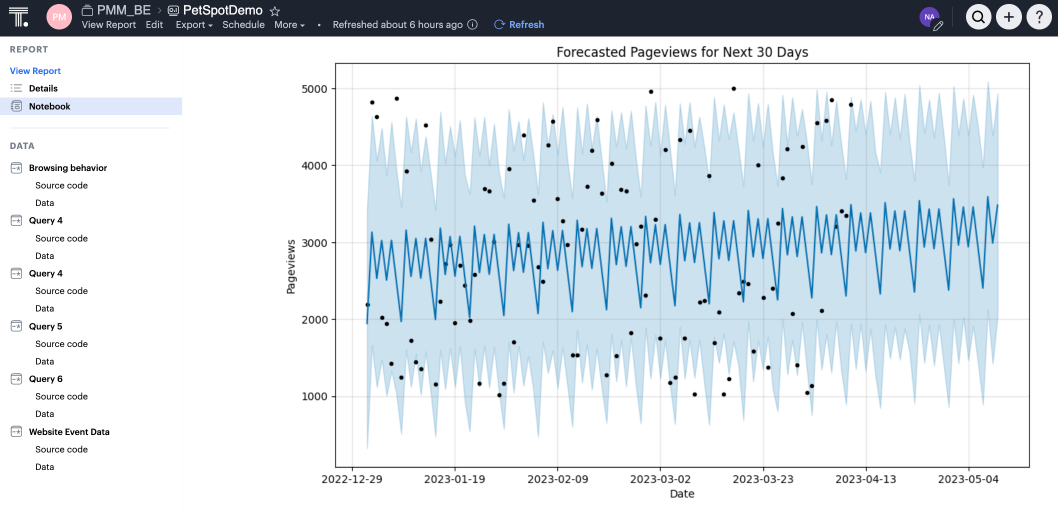The height and width of the screenshot is (509, 1058).
Task: Click the PM workspace avatar
Action: click(59, 16)
